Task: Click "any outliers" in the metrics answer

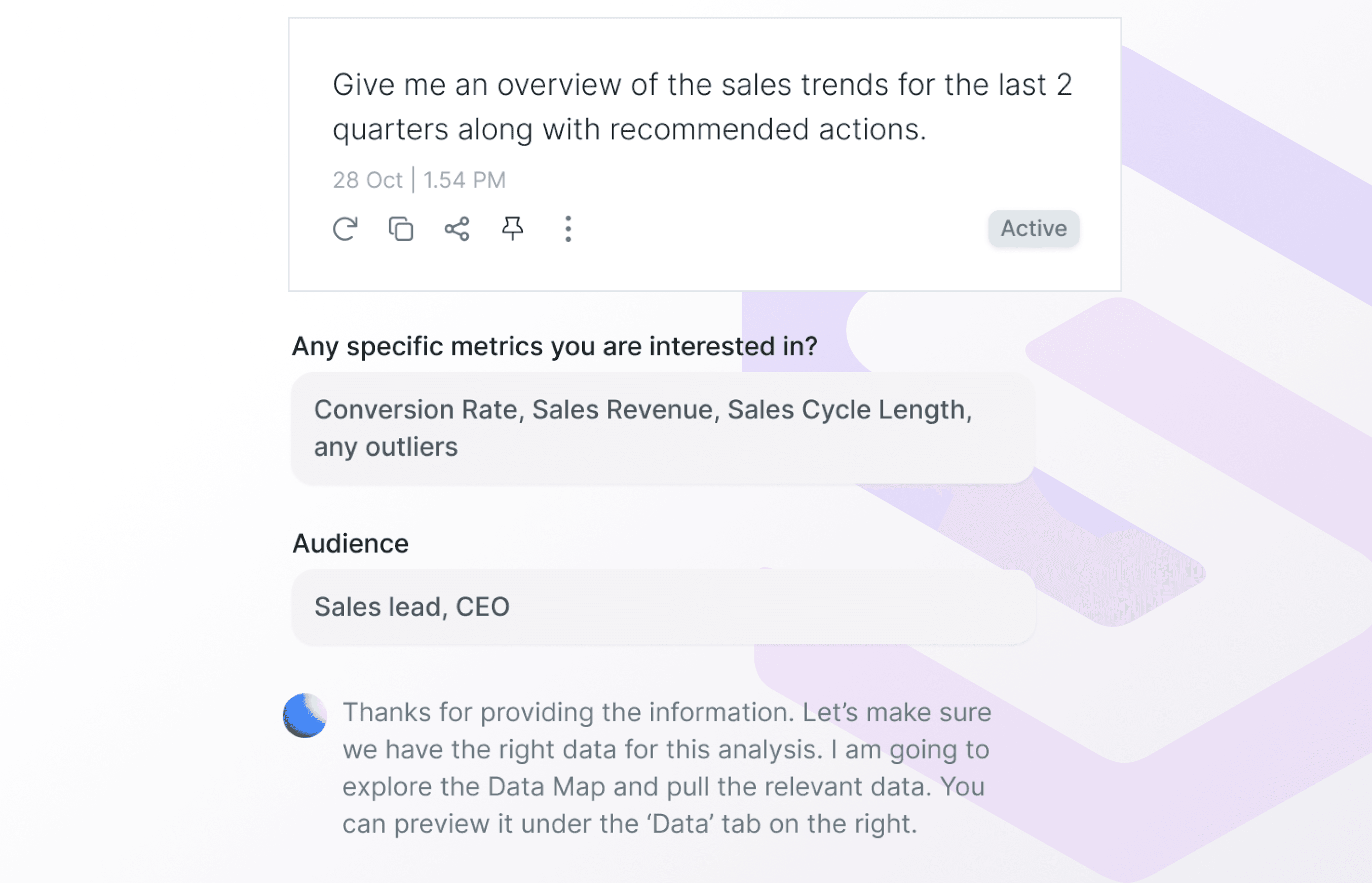Action: tap(386, 447)
